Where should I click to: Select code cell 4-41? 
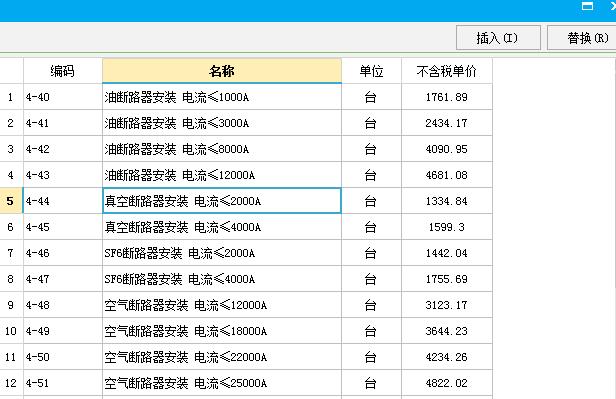click(x=62, y=123)
